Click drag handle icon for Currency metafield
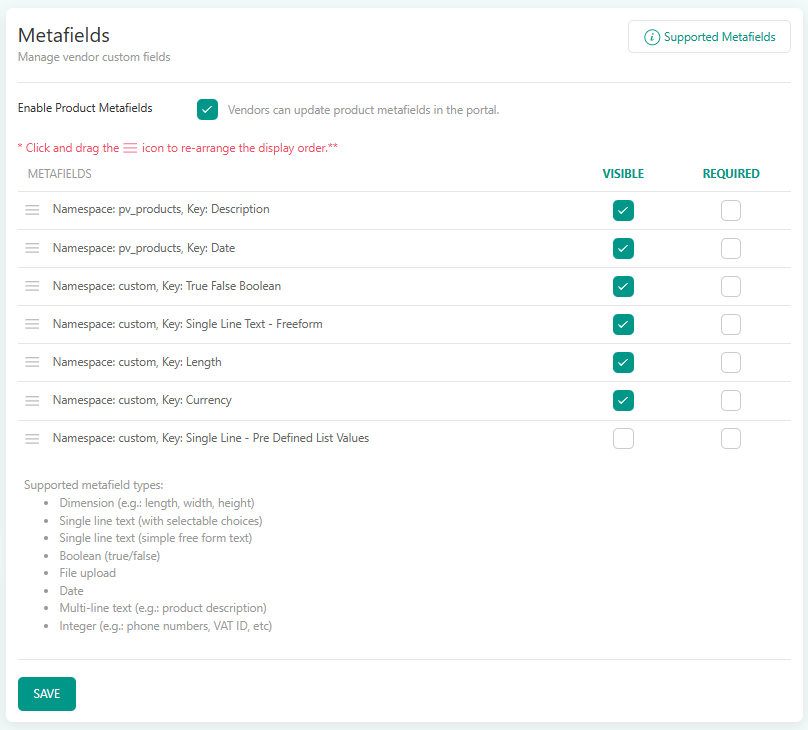Screen dimensions: 808x730 (x=32, y=400)
